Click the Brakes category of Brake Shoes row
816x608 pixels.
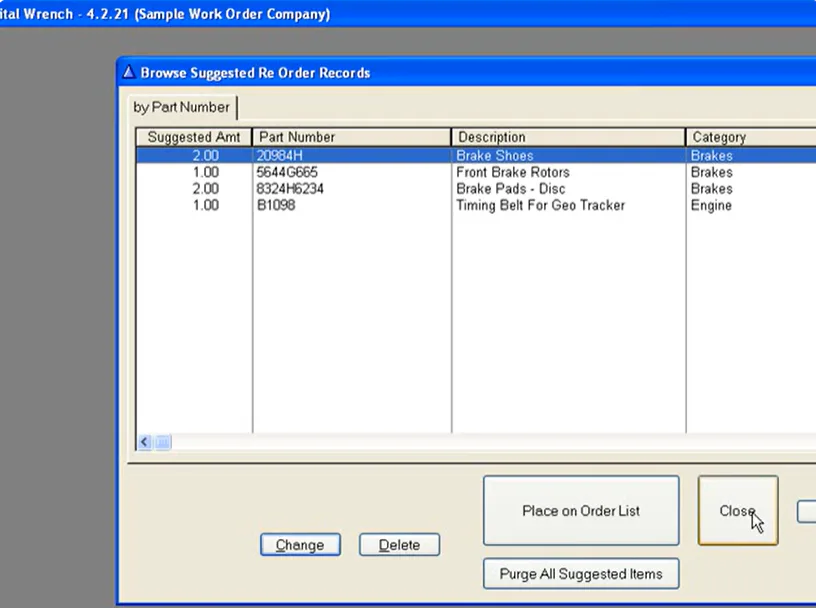(x=711, y=156)
